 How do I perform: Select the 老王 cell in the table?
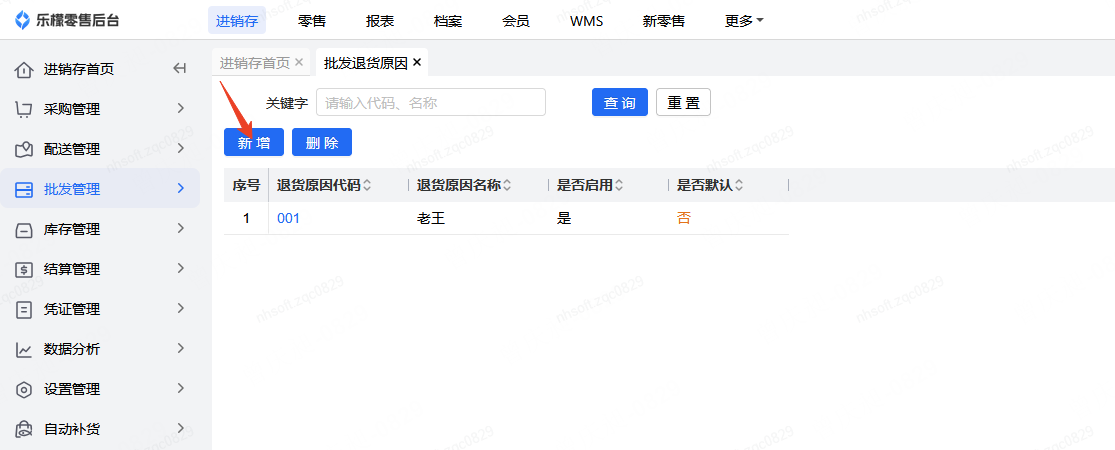tap(431, 218)
